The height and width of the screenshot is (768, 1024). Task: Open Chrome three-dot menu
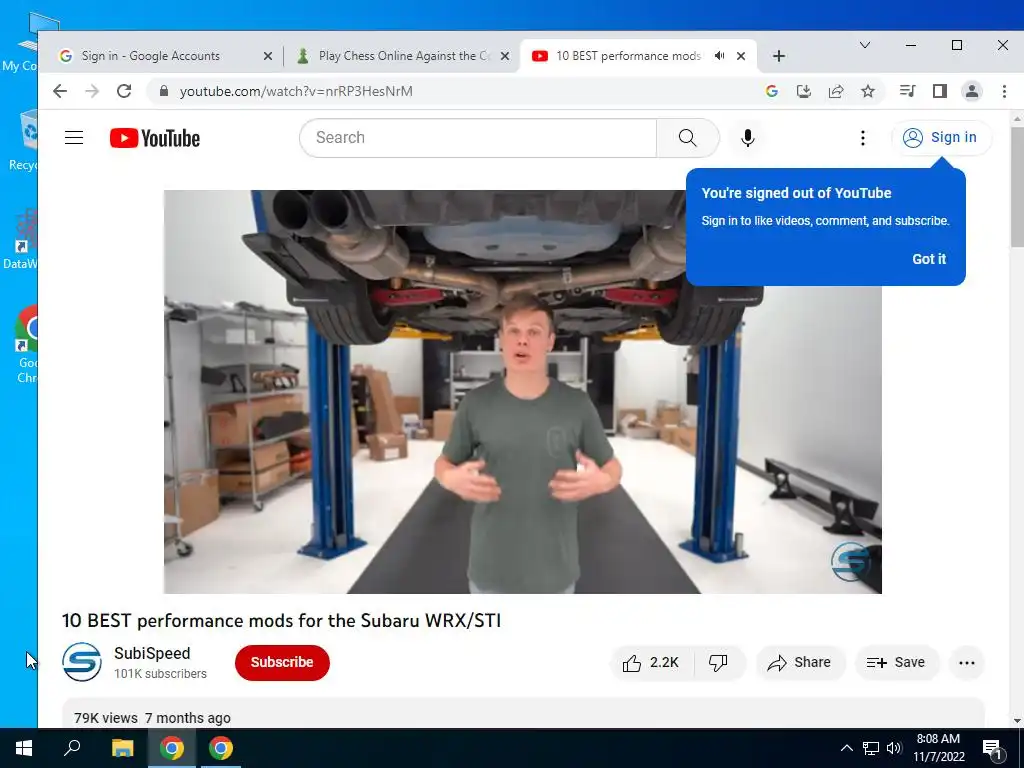(1004, 91)
